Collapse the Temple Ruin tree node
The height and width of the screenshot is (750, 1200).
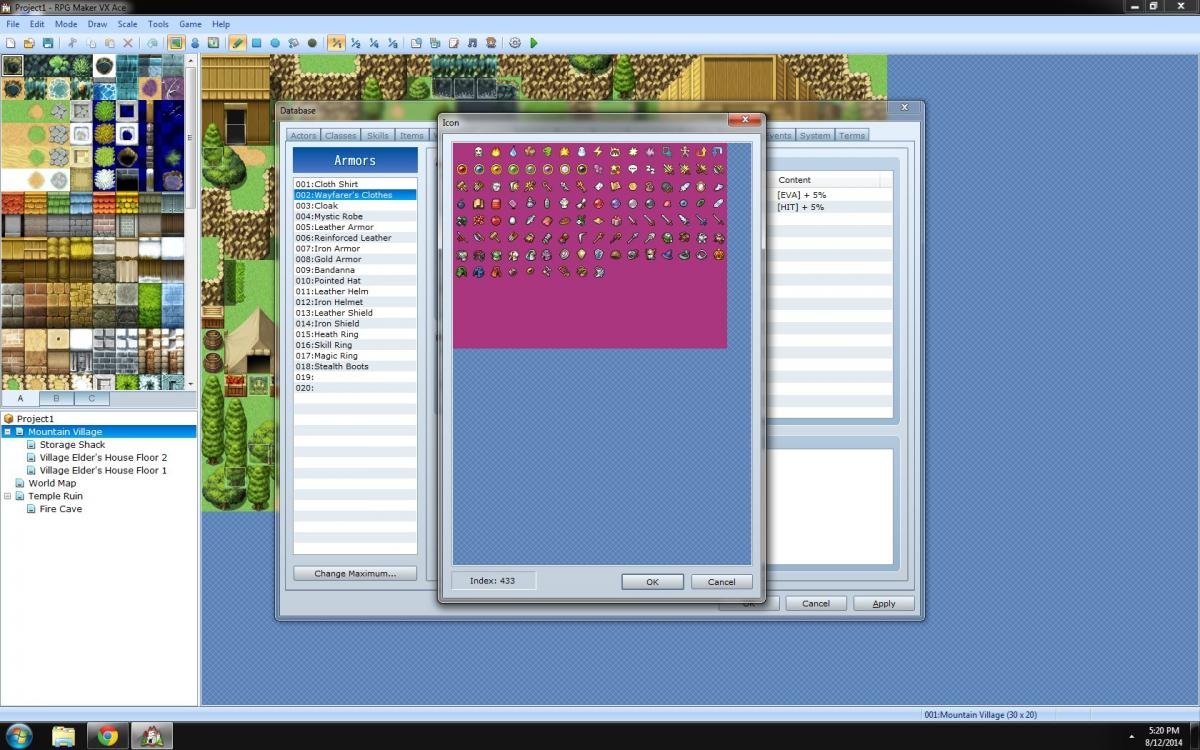(x=8, y=496)
